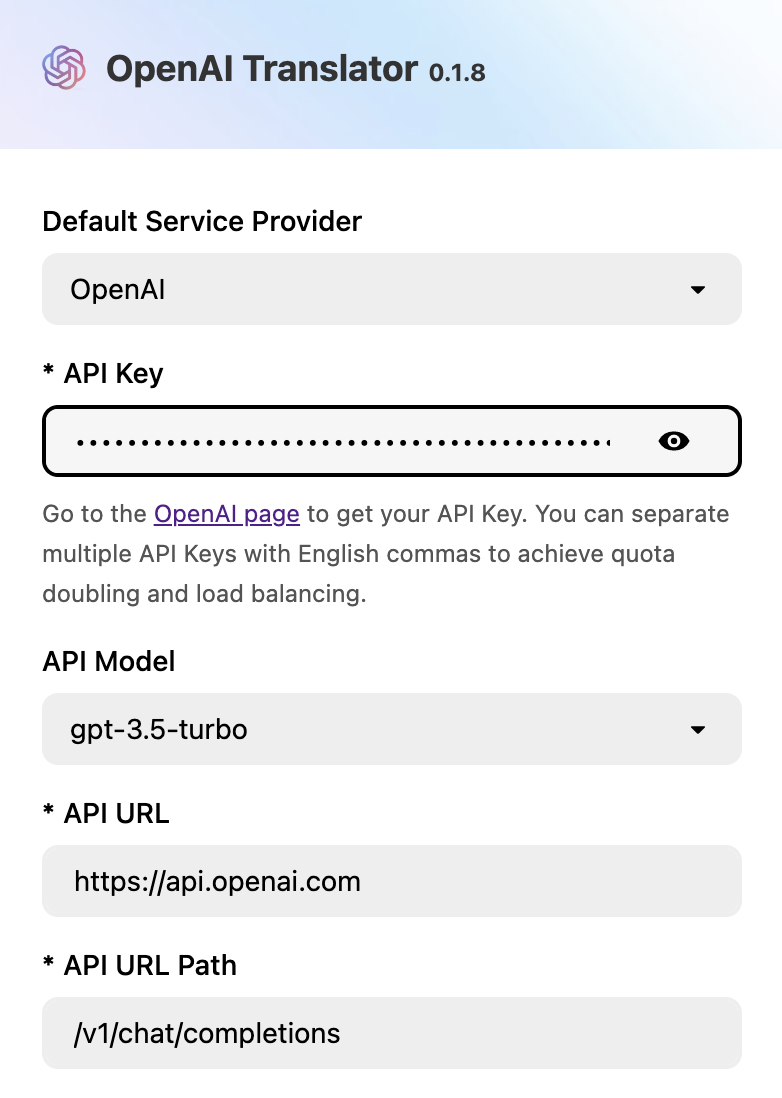Select the OpenAI option showing in provider field
This screenshot has width=782, height=1098.
[x=117, y=289]
